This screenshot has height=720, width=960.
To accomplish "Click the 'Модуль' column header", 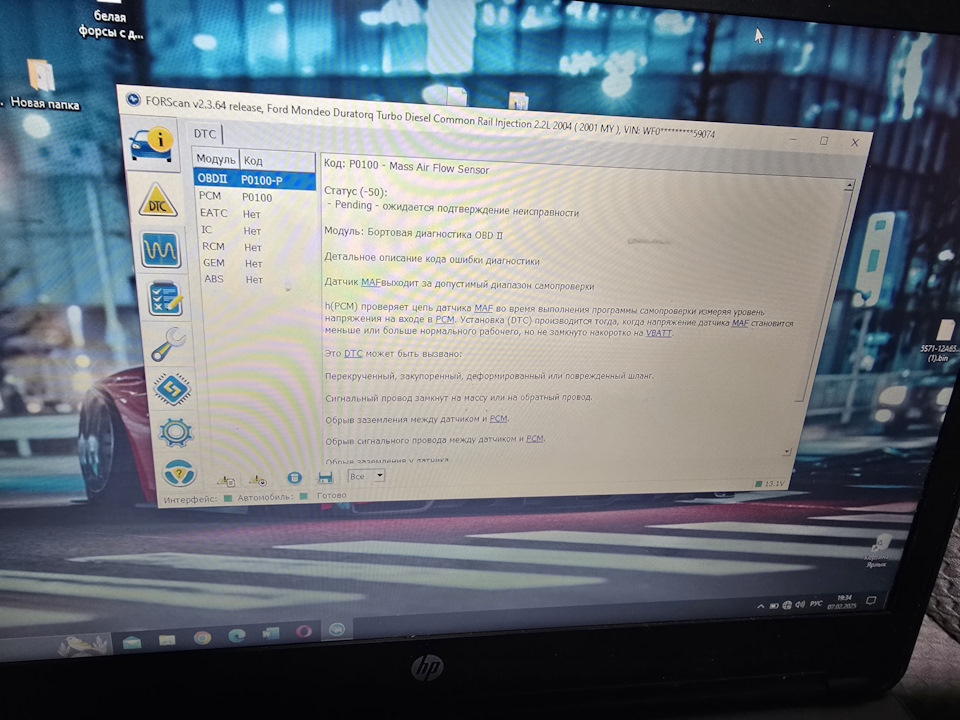I will pyautogui.click(x=216, y=159).
